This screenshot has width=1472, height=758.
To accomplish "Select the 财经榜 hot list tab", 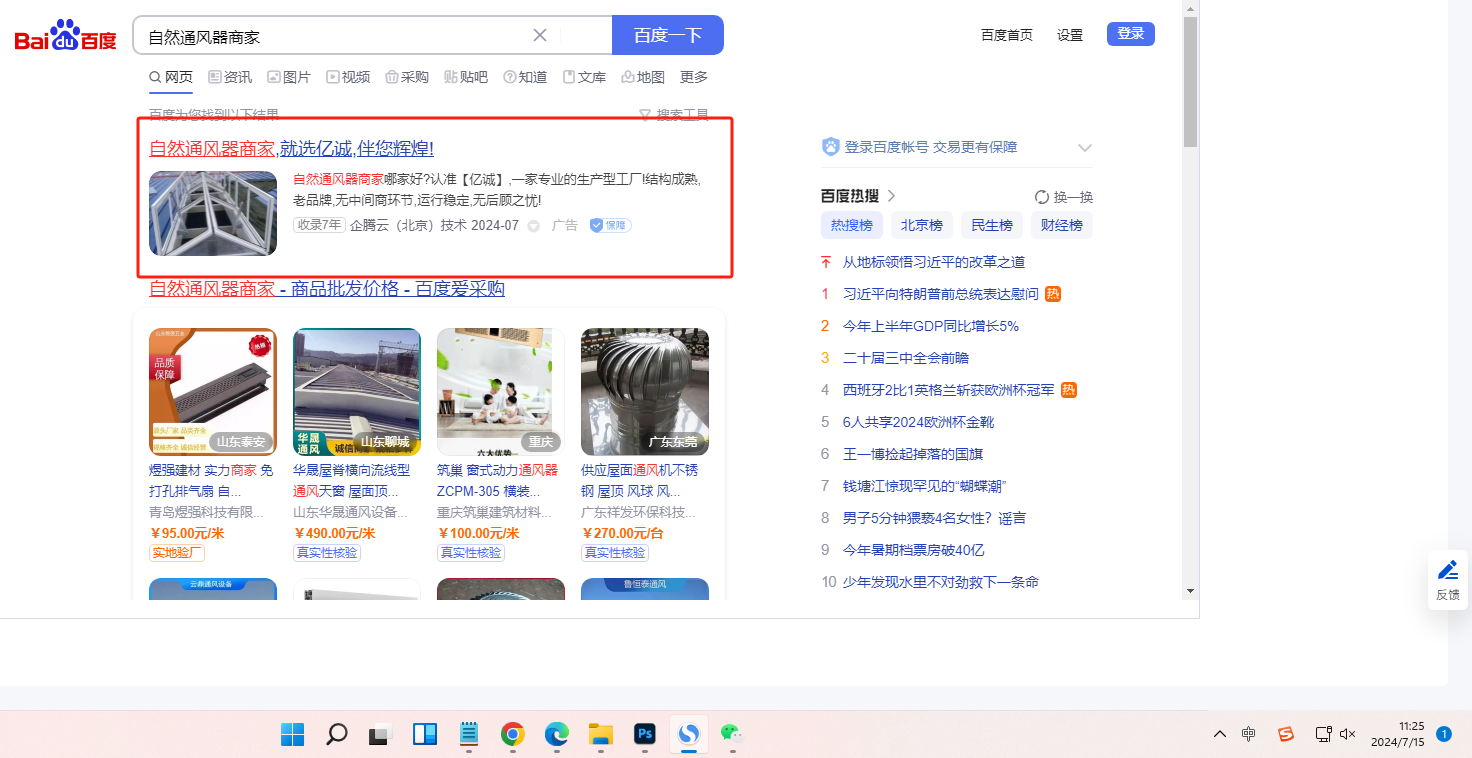I will 1062,225.
